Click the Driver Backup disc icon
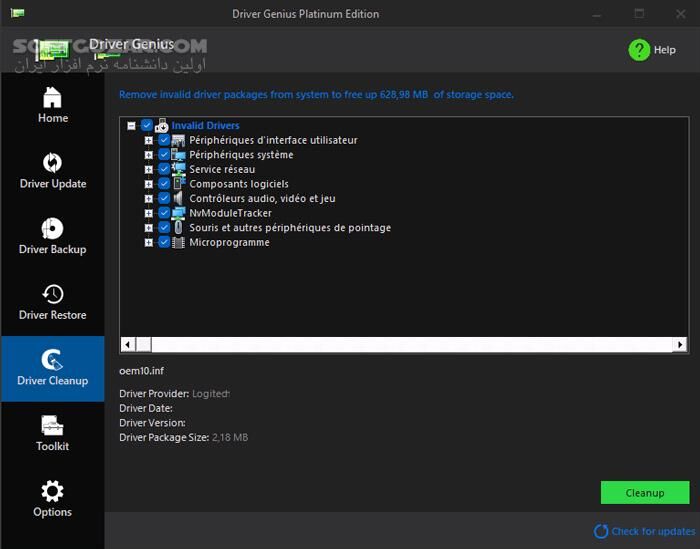This screenshot has height=549, width=700. [52, 229]
